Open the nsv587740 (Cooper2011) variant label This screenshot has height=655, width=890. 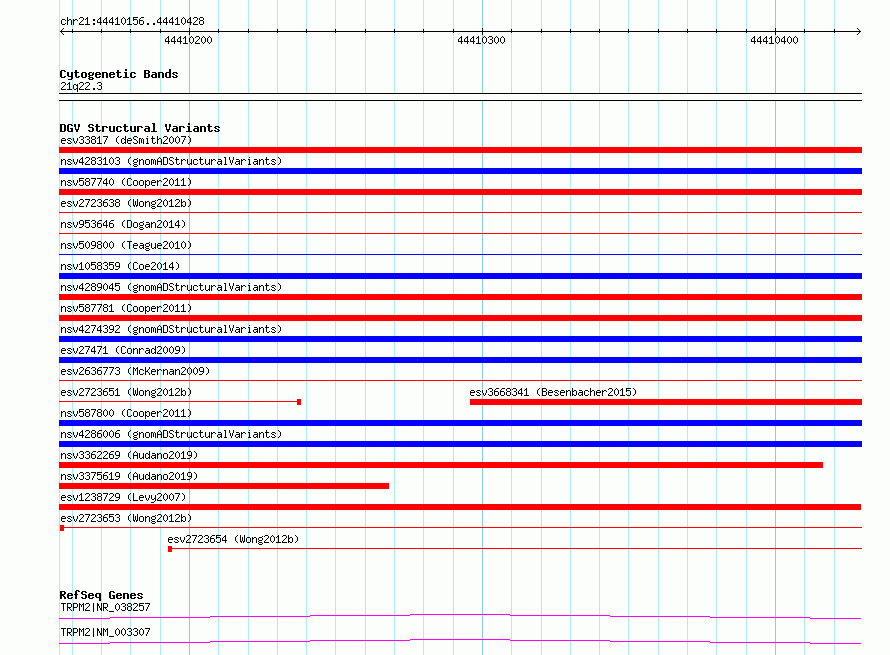point(126,182)
